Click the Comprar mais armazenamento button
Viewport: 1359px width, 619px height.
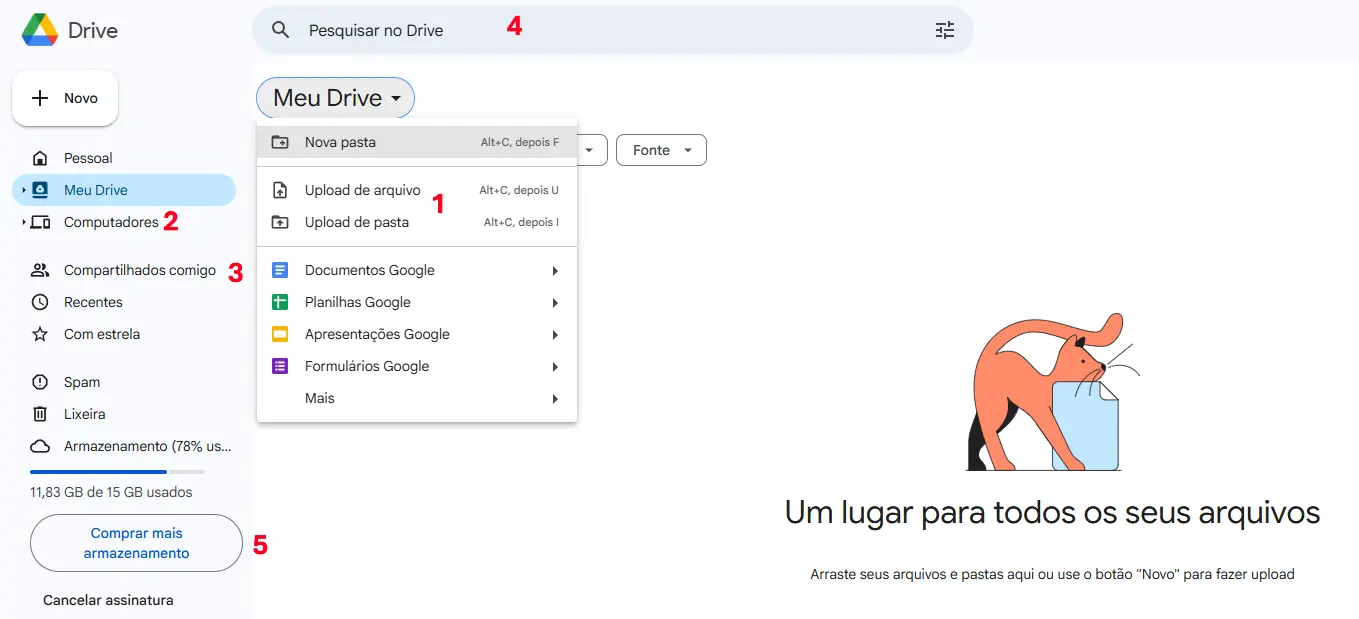coord(135,542)
